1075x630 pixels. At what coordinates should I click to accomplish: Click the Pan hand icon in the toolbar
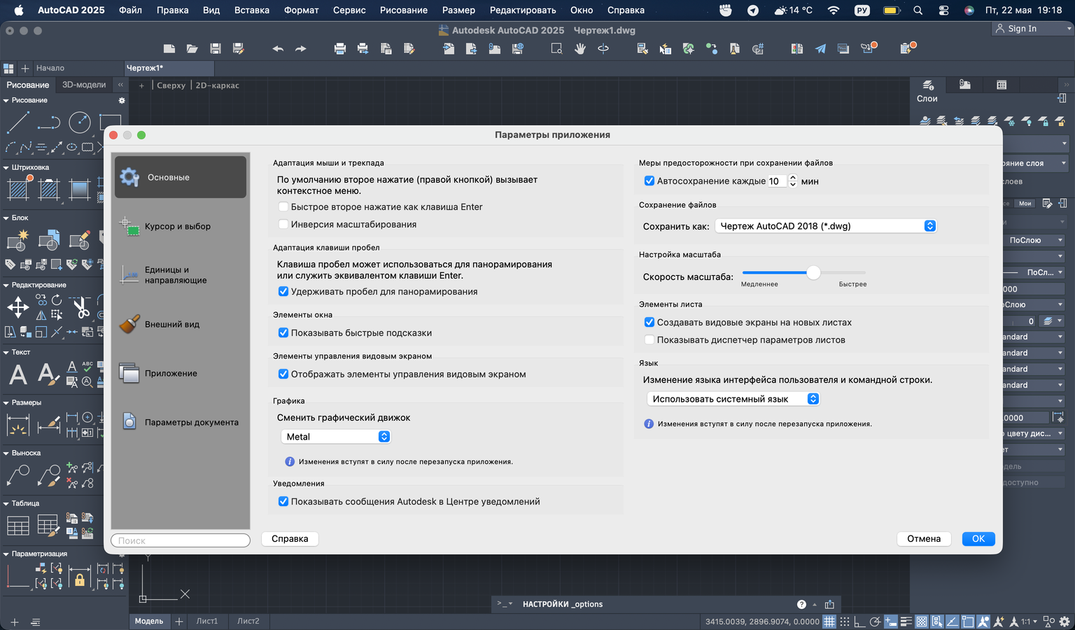pyautogui.click(x=580, y=49)
